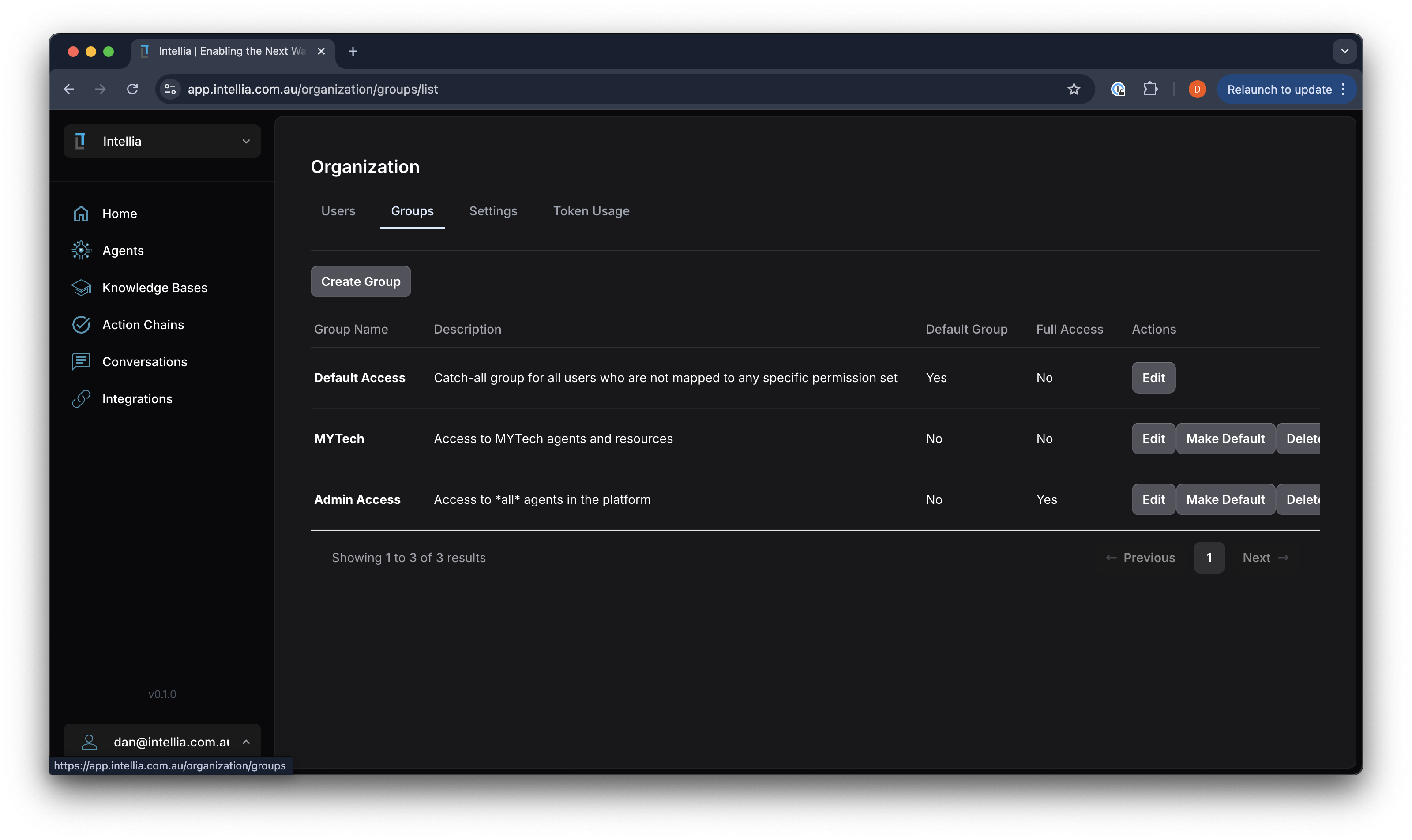Click the v0.1.0 version label
The image size is (1412, 840).
162,694
